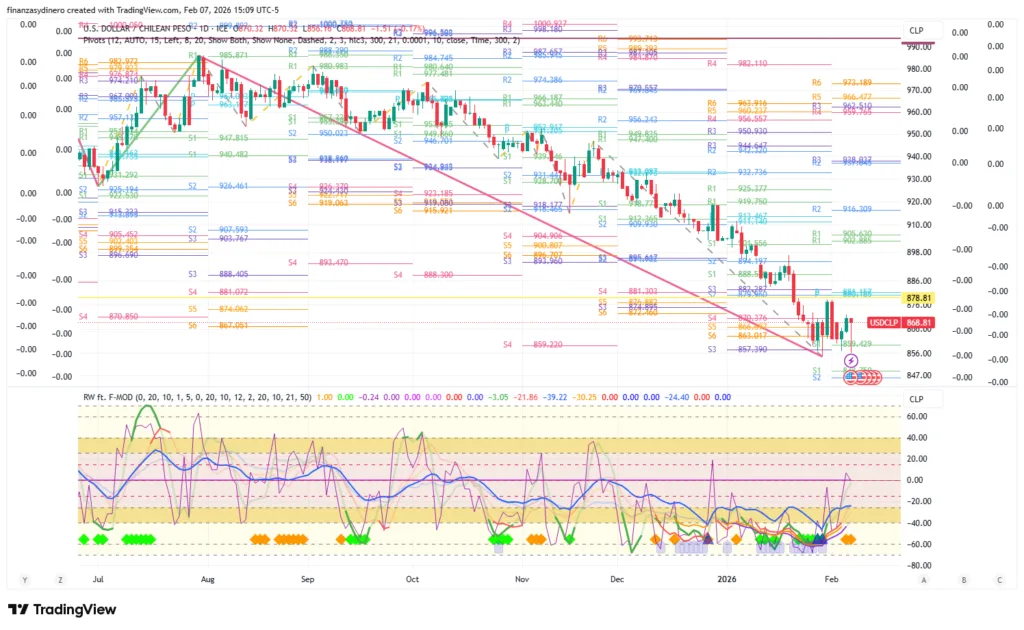Viewport: 1024px width, 630px height.
Task: Click the purple lightning bolt event icon
Action: pyautogui.click(x=851, y=360)
